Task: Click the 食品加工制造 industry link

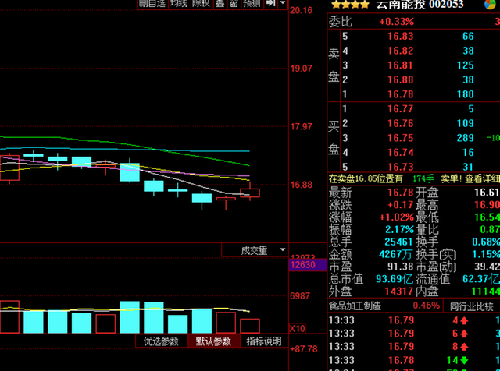Action: pyautogui.click(x=355, y=306)
